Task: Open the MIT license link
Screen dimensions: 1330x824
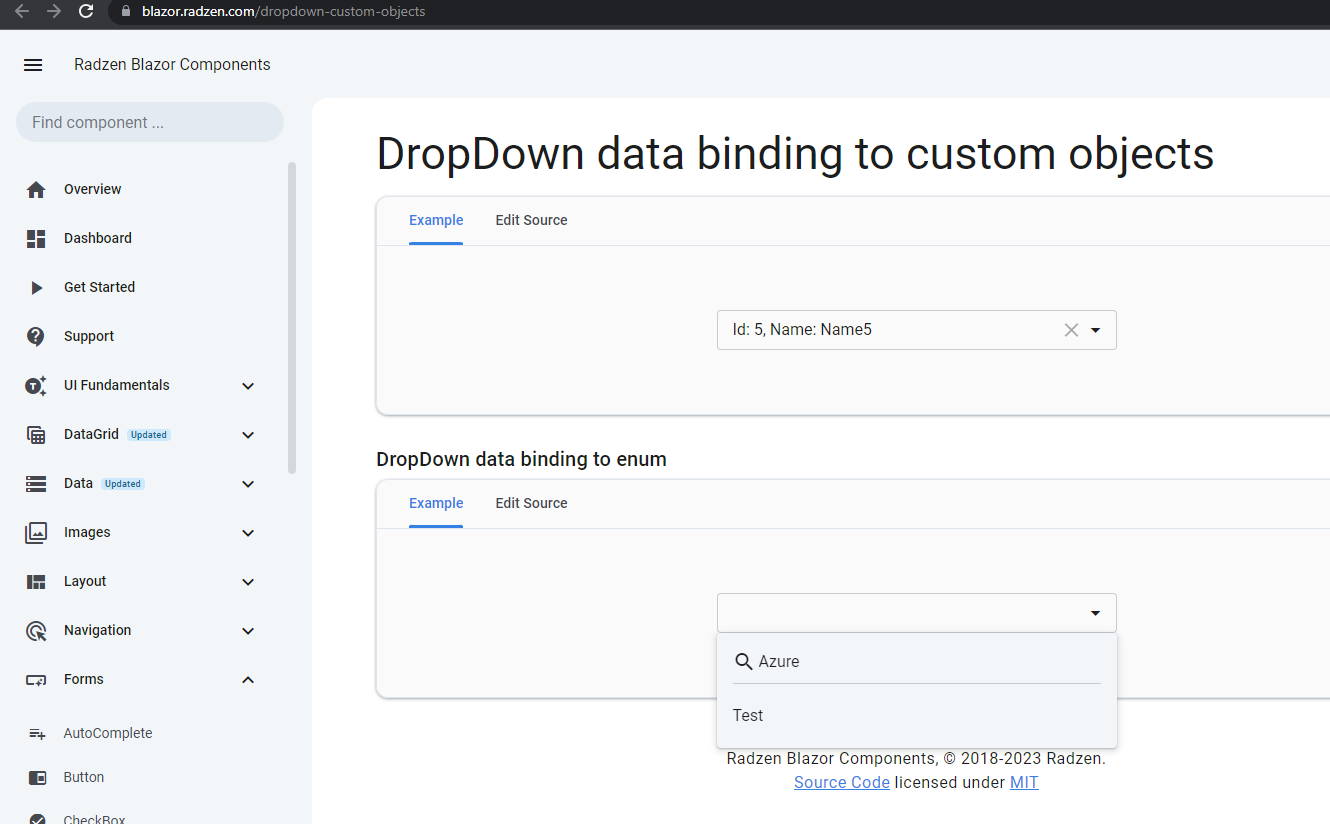Action: 1024,782
